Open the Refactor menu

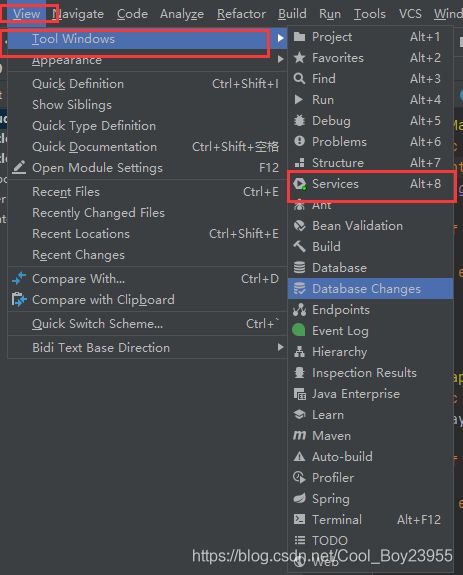coord(241,14)
